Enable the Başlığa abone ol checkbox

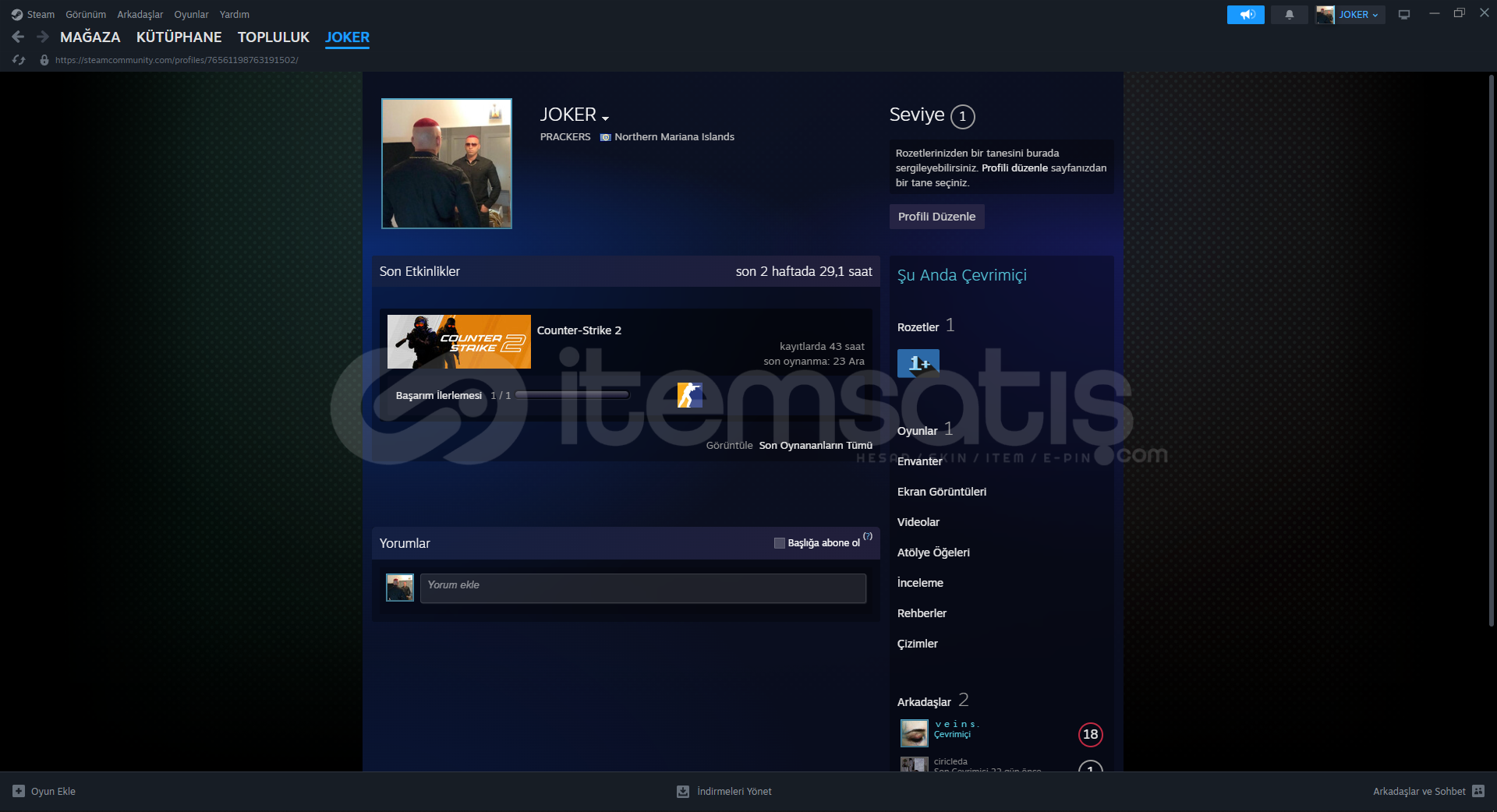coord(779,543)
